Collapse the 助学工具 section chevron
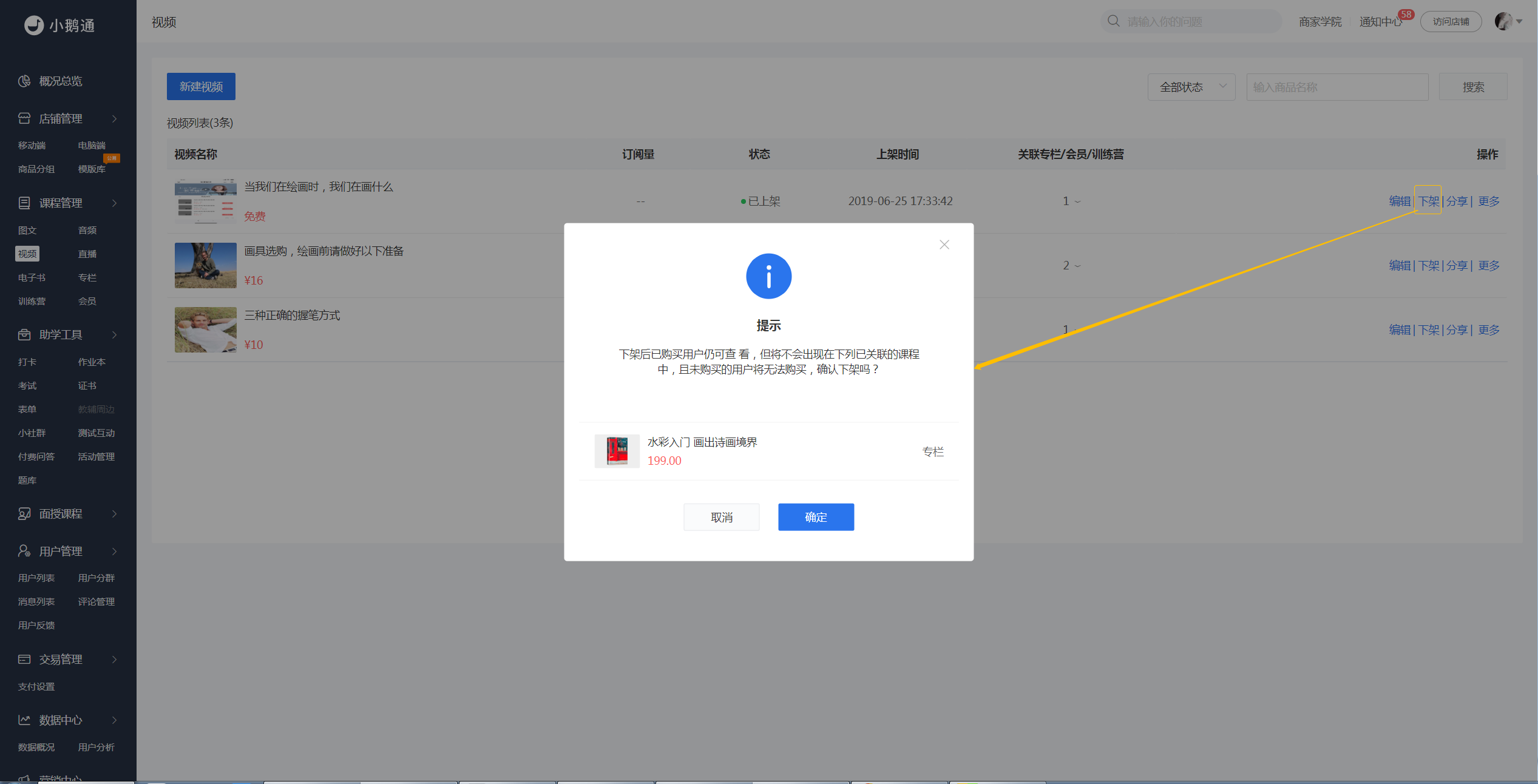Screen dimensions: 1538x784 (x=114, y=334)
